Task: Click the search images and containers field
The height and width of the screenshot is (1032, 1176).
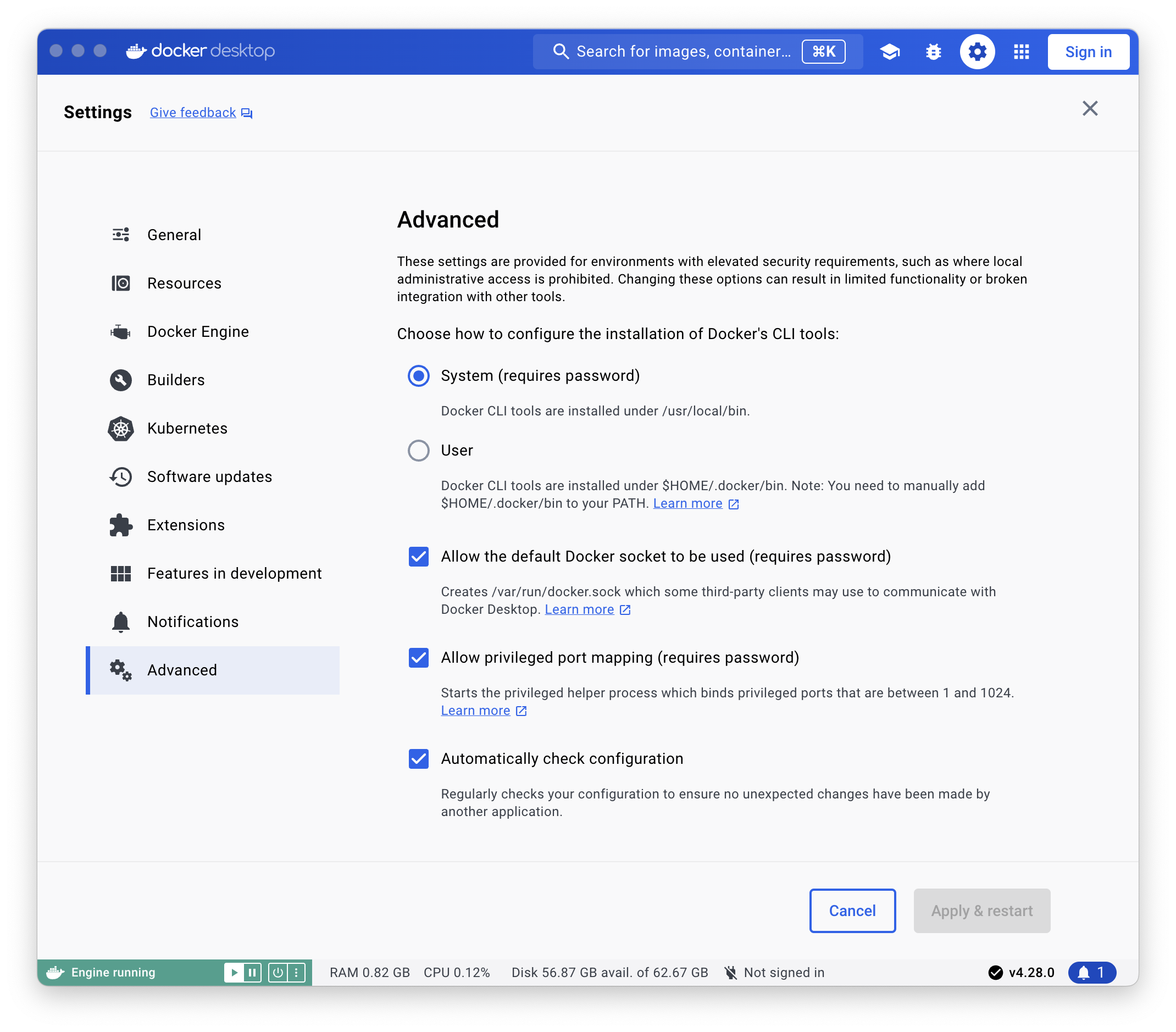Action: tap(697, 51)
